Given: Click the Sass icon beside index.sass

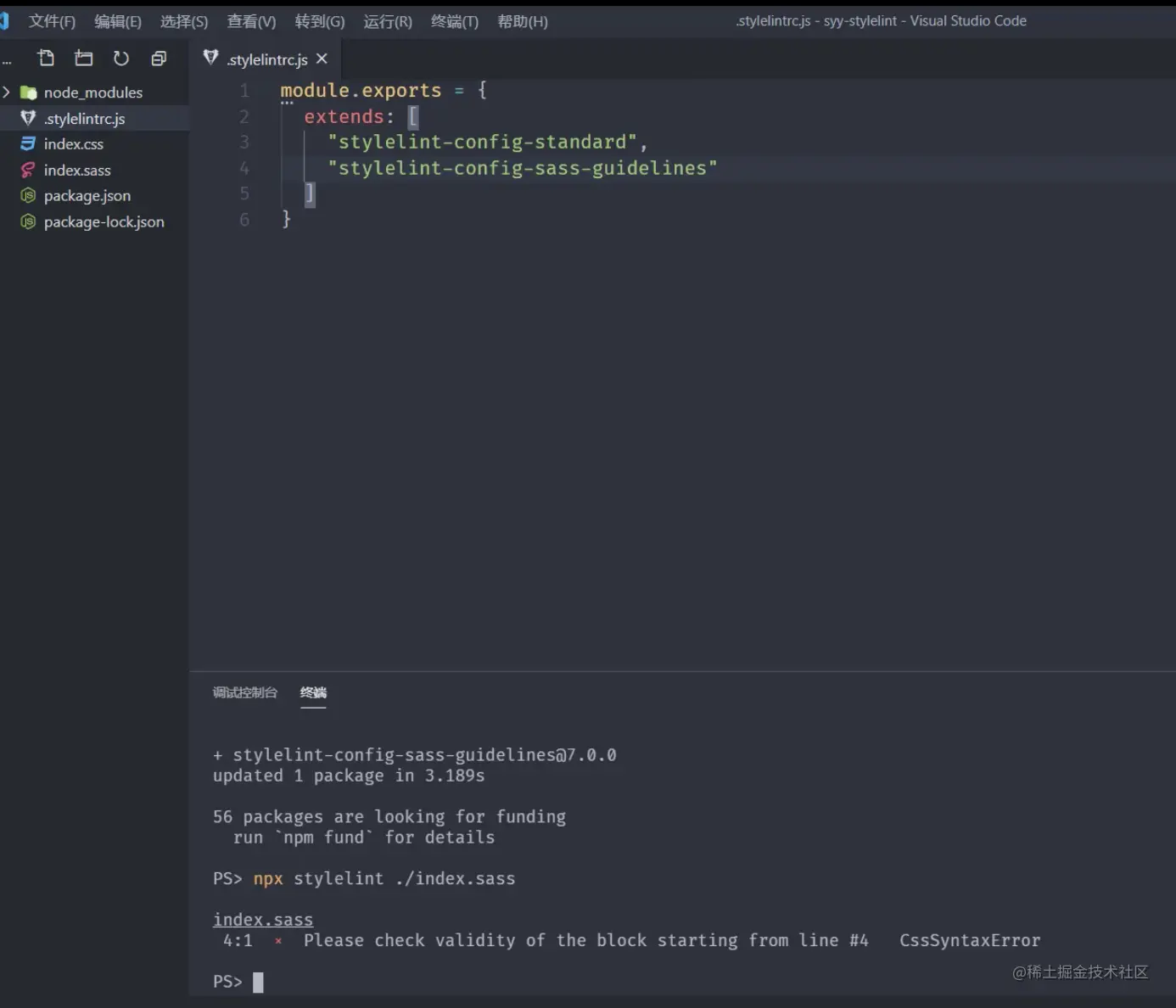Looking at the screenshot, I should click(x=28, y=170).
